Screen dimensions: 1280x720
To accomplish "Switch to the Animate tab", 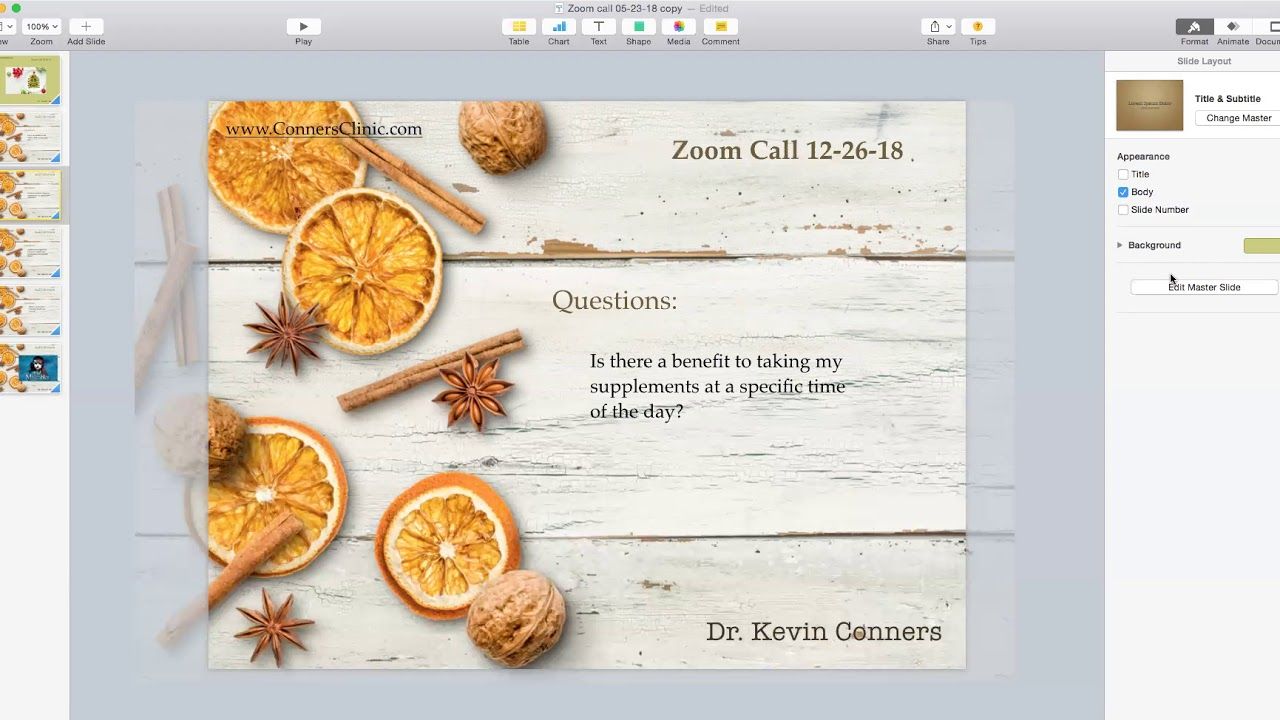I will 1232,27.
